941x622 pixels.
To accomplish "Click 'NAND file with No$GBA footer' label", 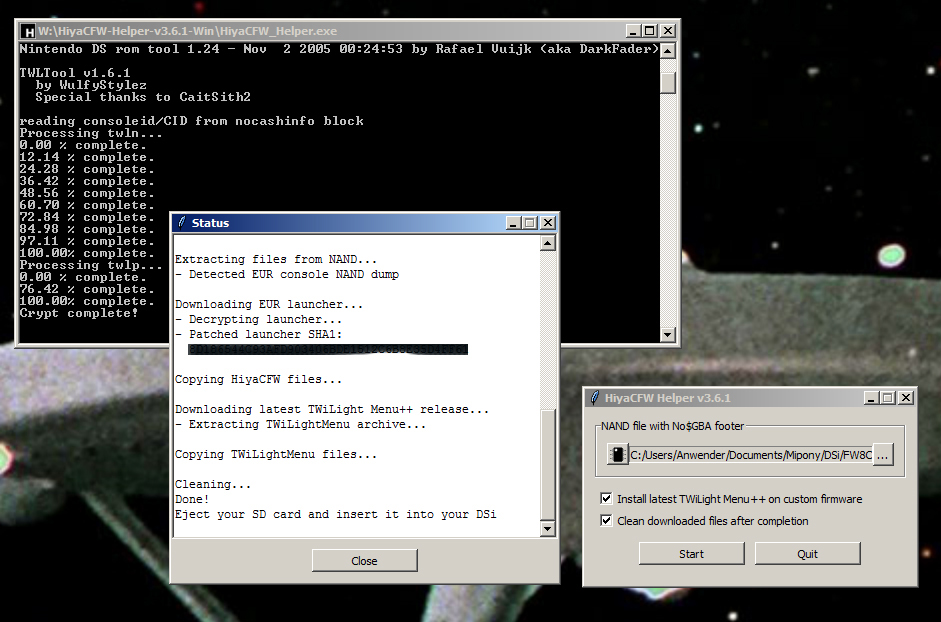I will click(673, 426).
